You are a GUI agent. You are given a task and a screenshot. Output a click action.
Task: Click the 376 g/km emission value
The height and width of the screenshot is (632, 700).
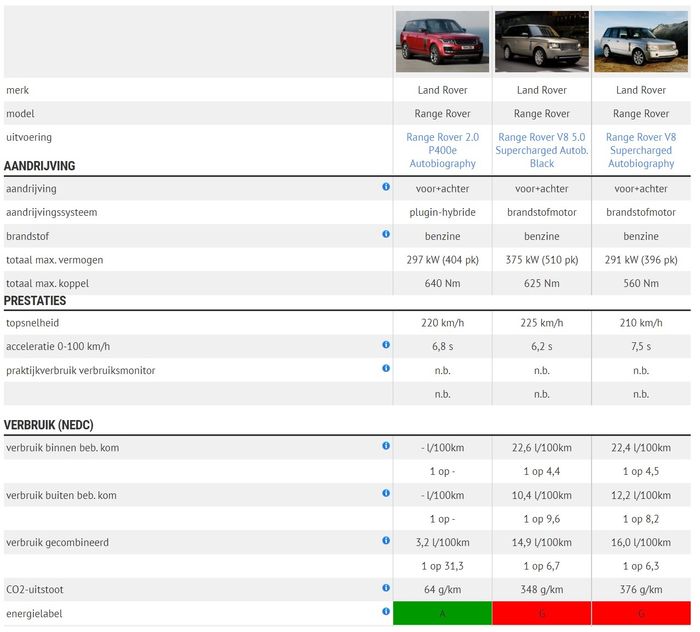[x=641, y=590]
